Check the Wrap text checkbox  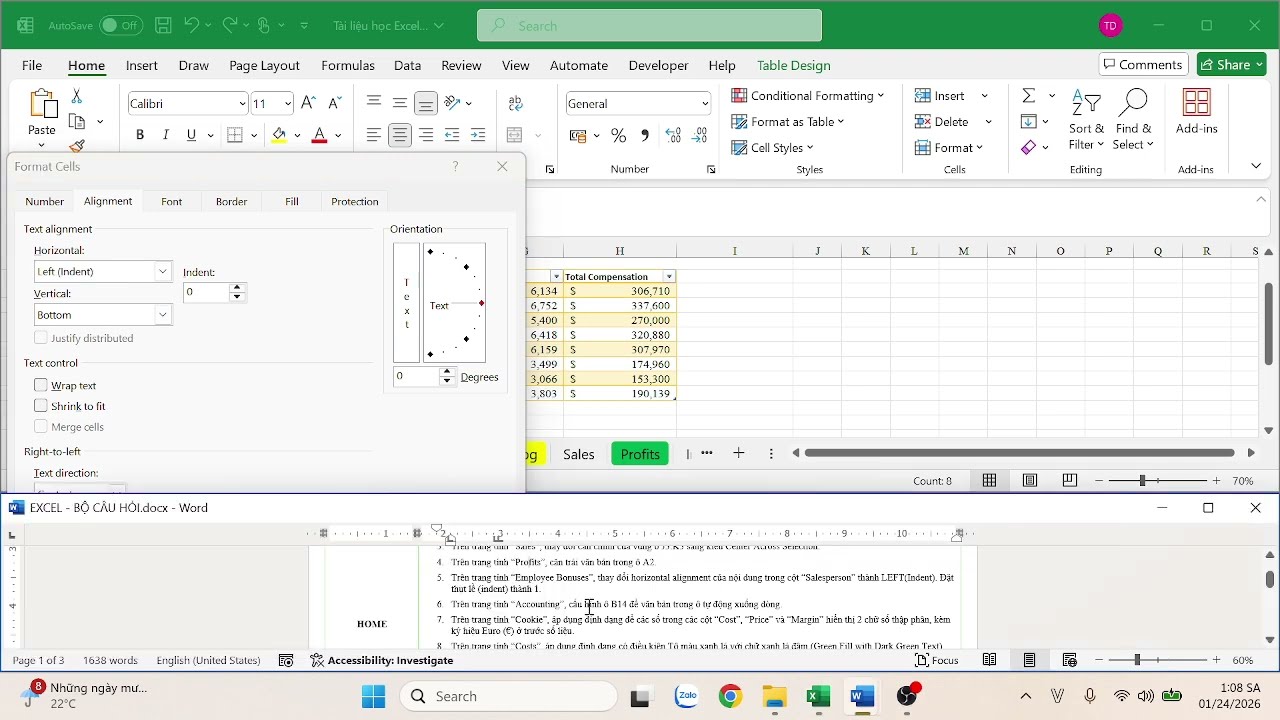click(x=41, y=385)
